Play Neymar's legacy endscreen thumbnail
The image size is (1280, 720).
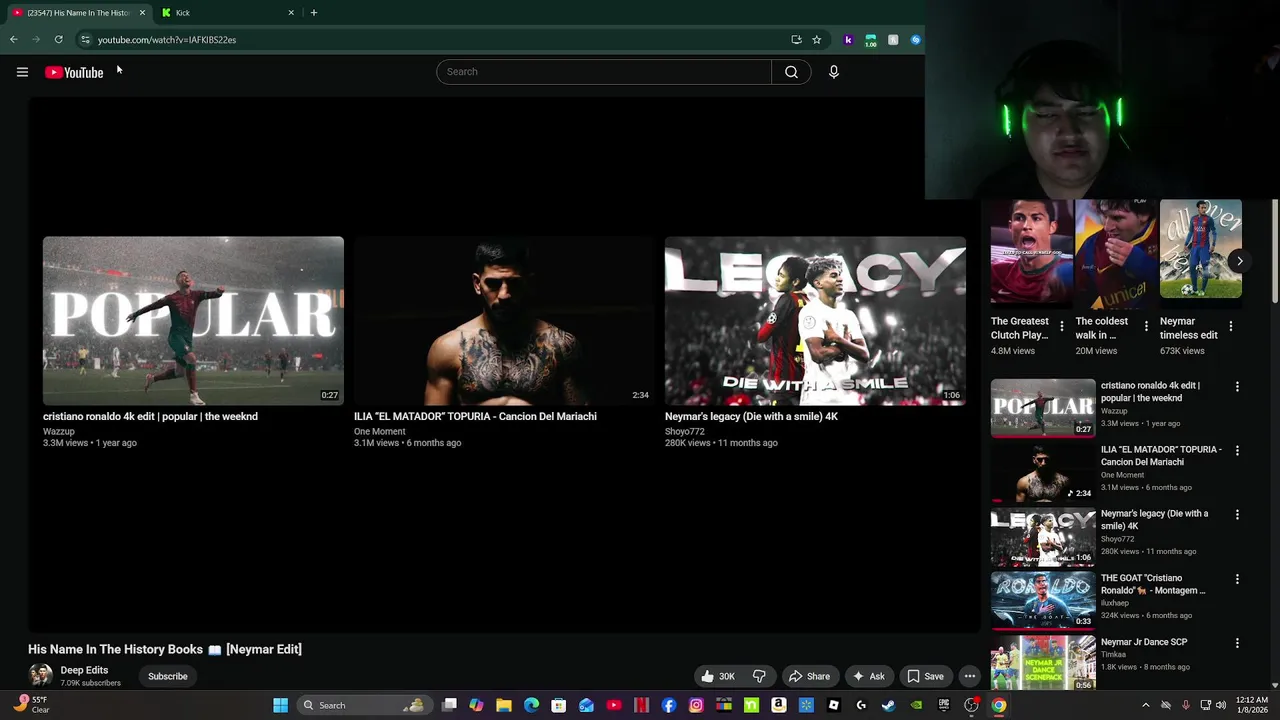point(815,321)
